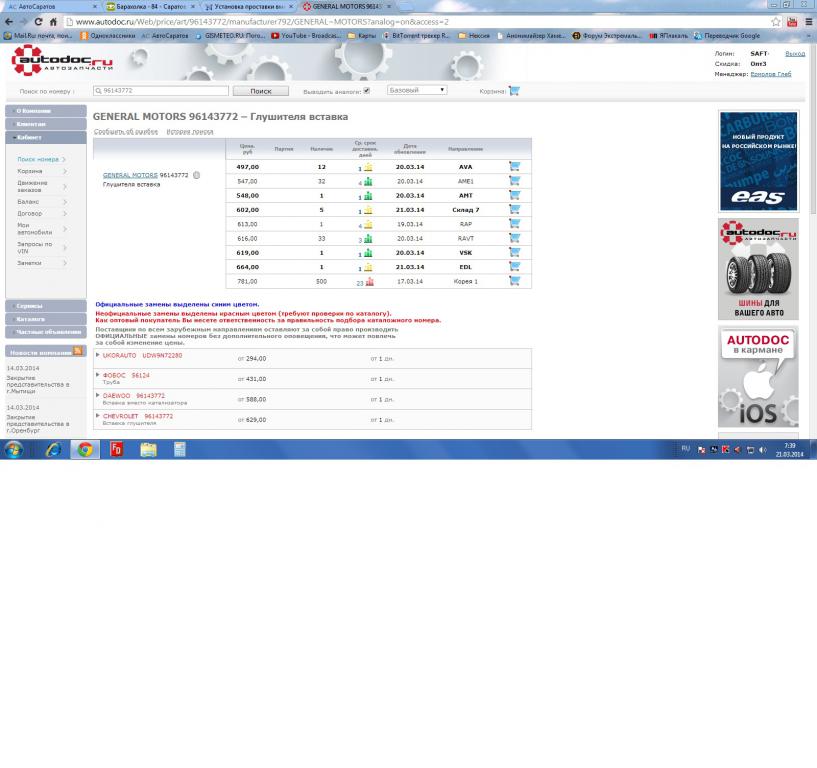Open the calculator app in the taskbar
The width and height of the screenshot is (817, 768).
point(180,449)
